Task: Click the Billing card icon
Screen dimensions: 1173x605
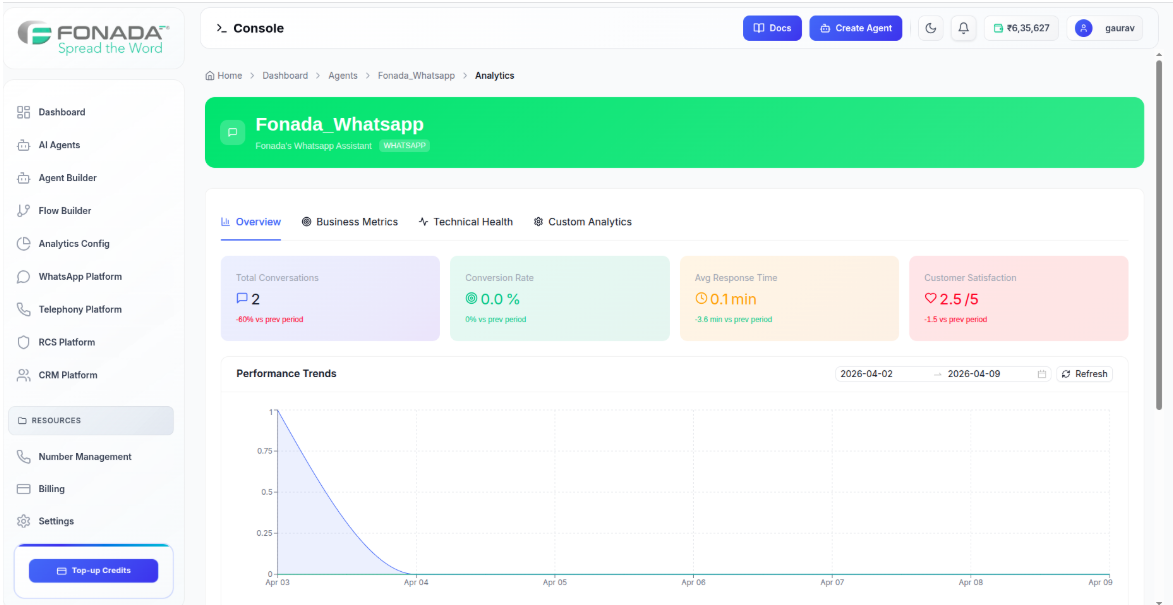Action: click(23, 489)
